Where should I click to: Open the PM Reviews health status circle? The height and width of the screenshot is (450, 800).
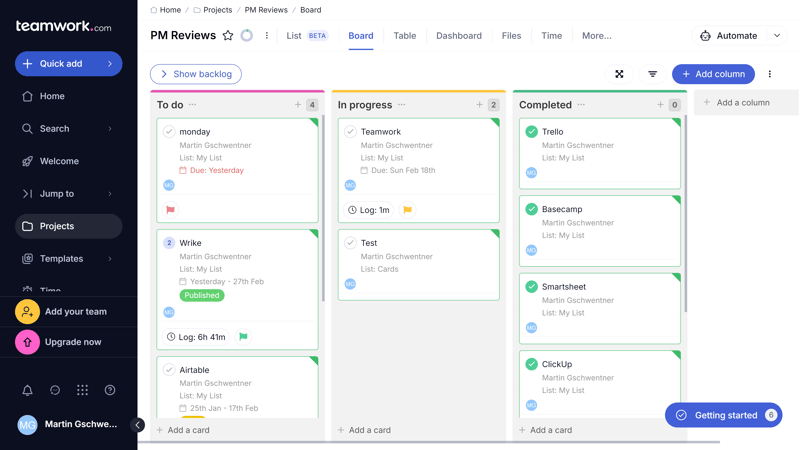pos(246,35)
